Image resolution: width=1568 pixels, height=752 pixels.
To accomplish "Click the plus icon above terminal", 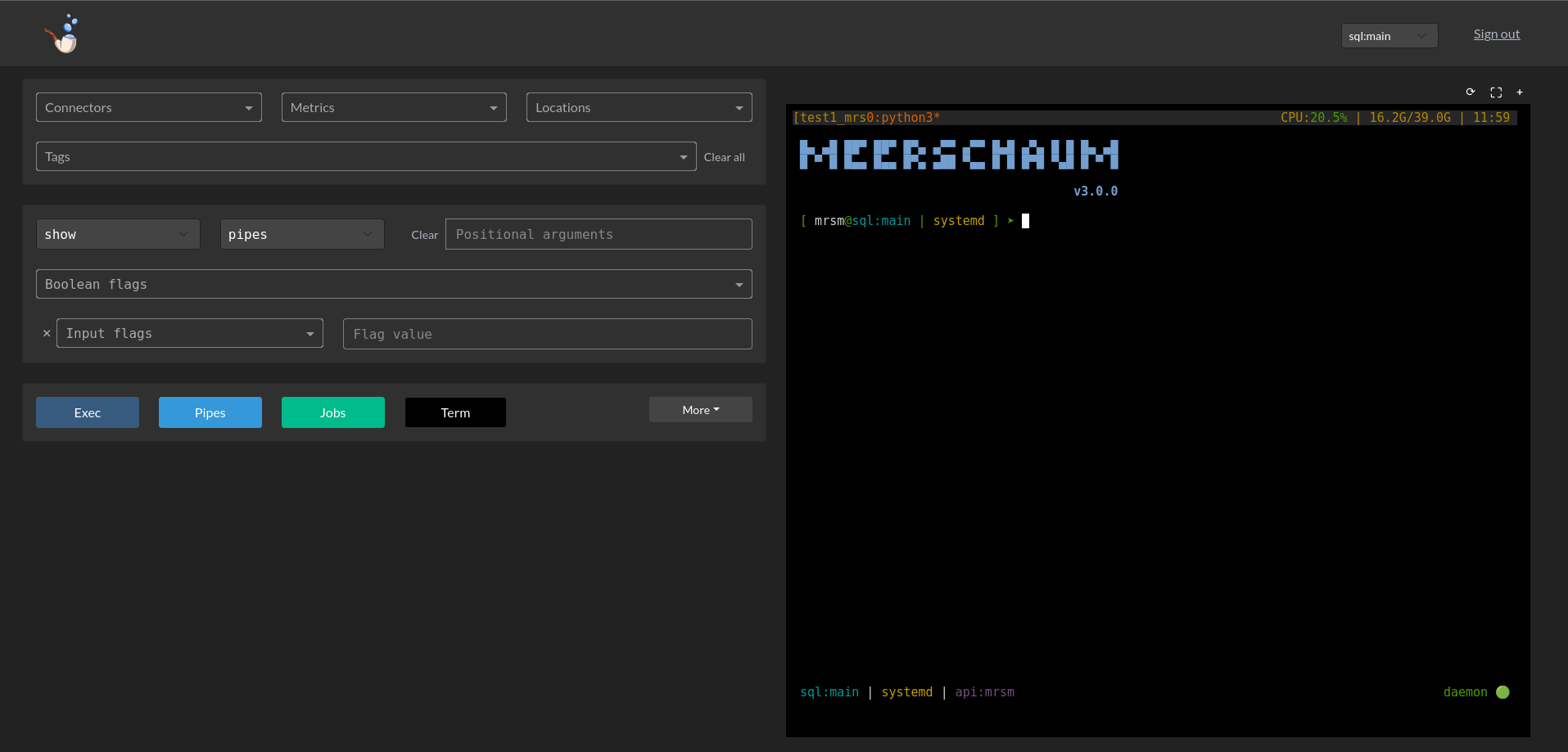I will [1520, 92].
